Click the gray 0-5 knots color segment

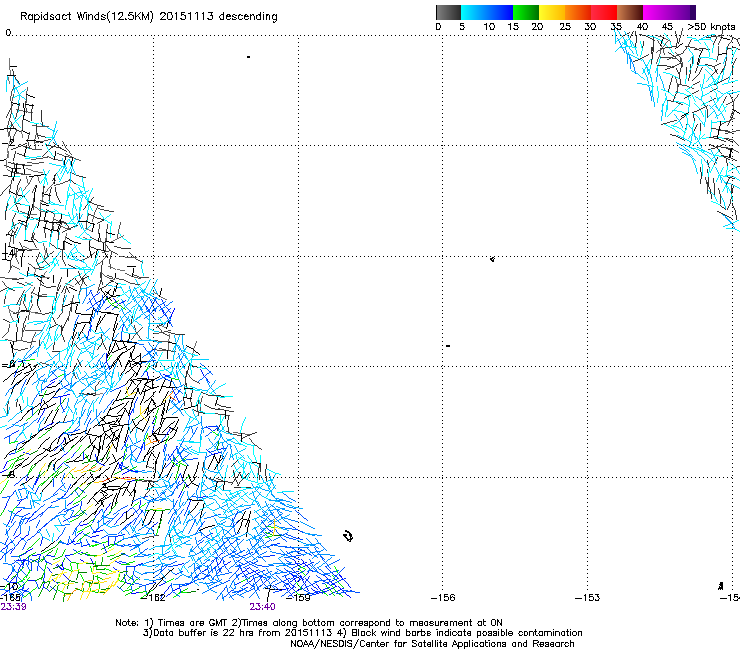pos(448,12)
